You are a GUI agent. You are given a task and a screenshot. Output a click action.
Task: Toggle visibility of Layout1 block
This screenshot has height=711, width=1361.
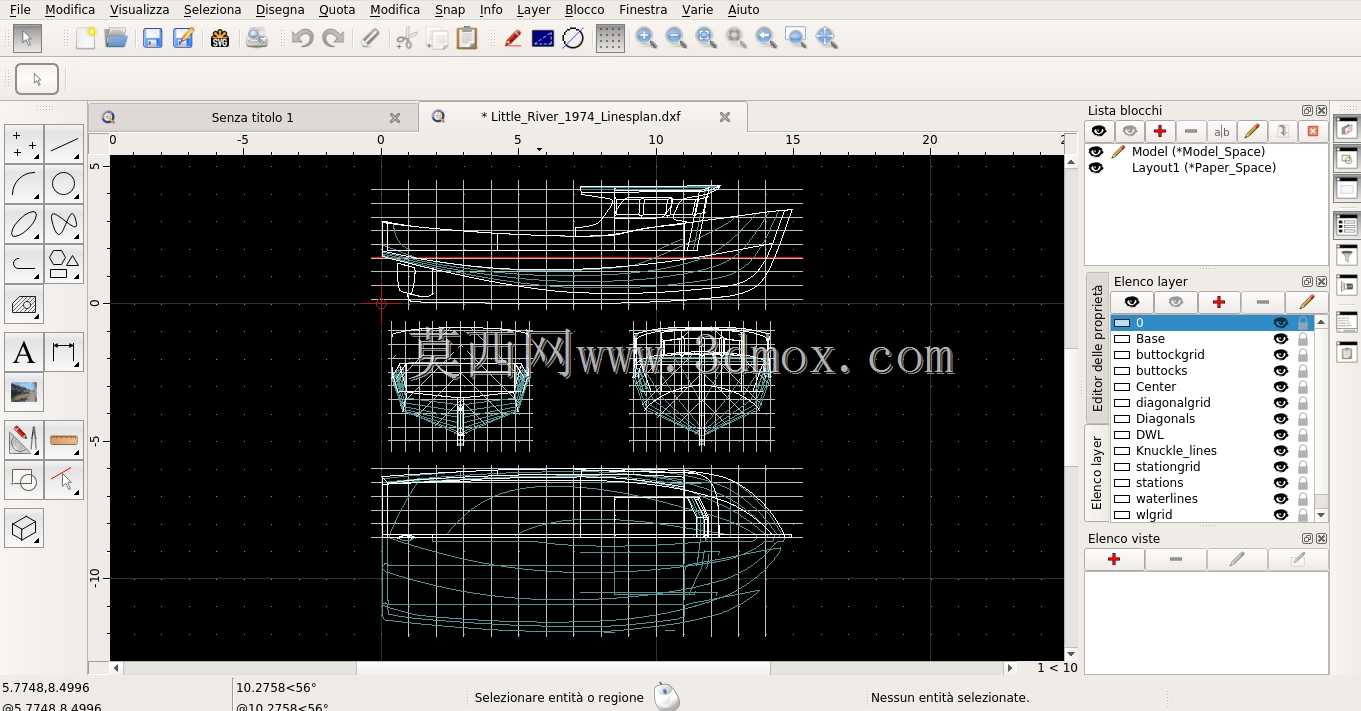tap(1096, 168)
